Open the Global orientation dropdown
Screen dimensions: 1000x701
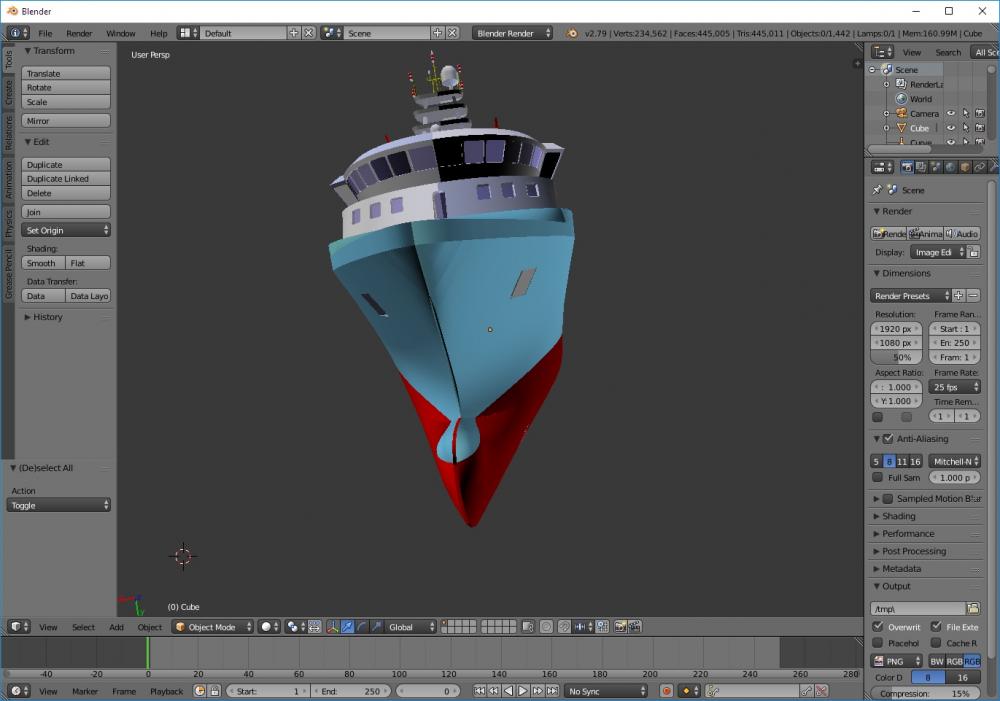[x=411, y=627]
